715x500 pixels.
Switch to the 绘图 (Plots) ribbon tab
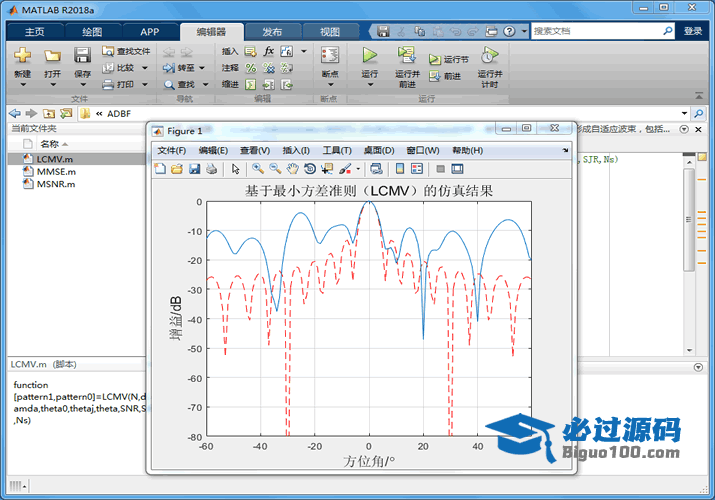click(92, 31)
